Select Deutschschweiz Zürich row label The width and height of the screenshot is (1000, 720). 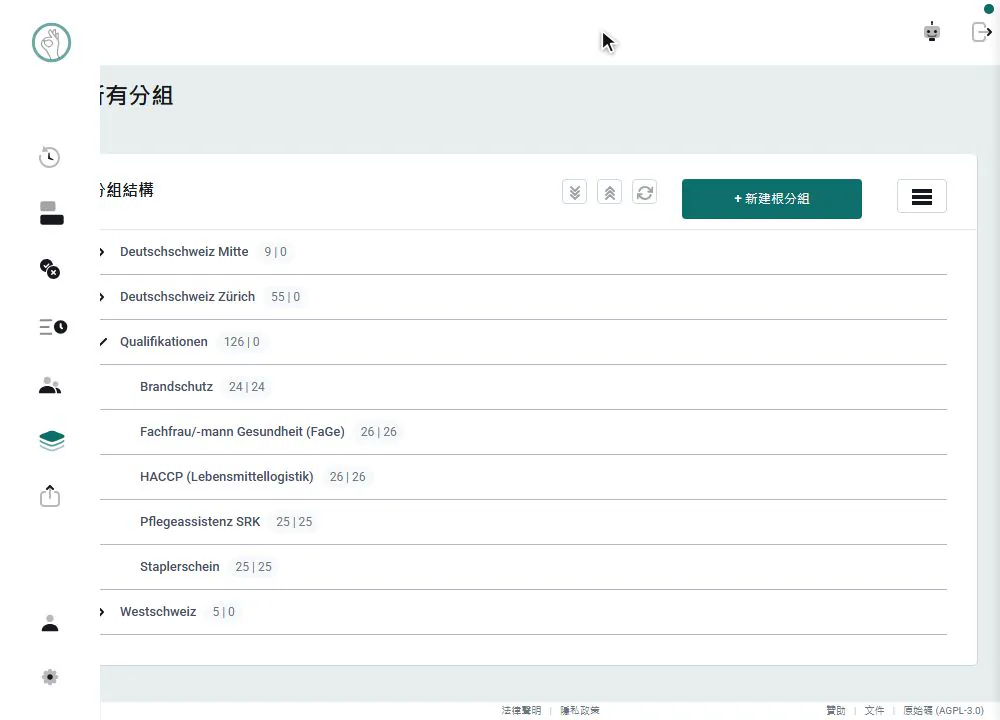(x=188, y=297)
